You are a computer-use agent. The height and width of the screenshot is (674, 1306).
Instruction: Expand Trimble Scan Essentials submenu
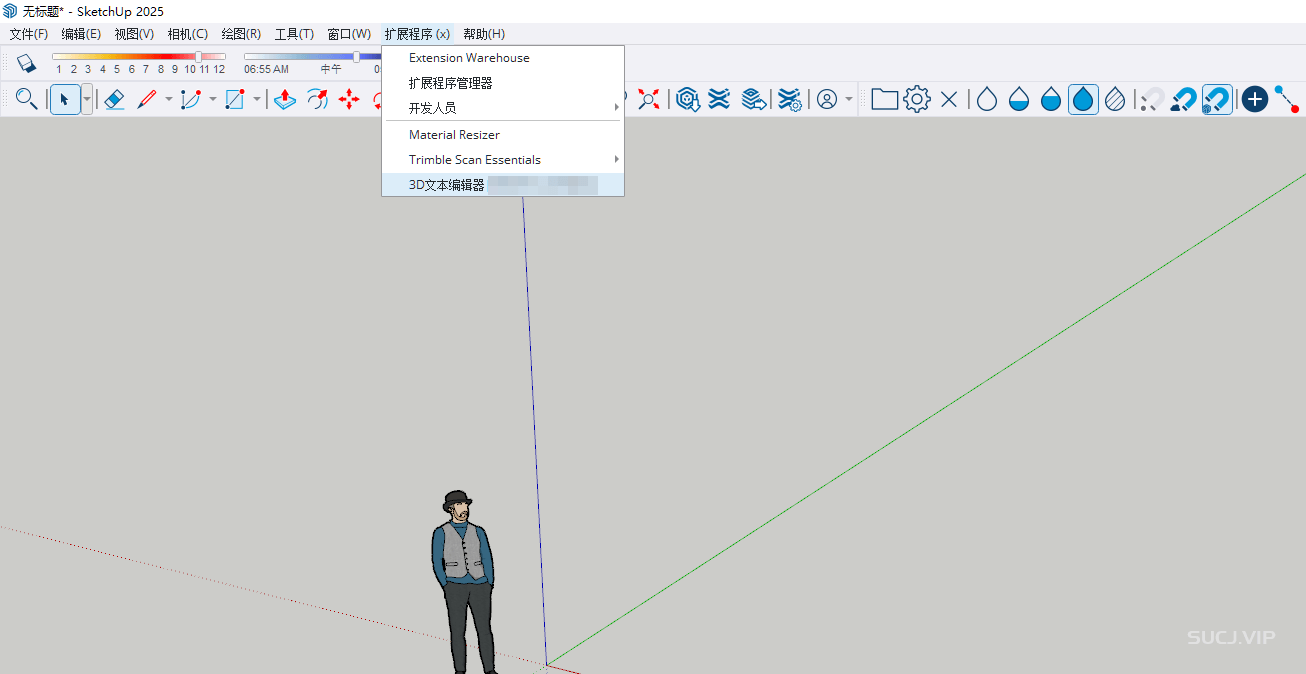pyautogui.click(x=503, y=160)
